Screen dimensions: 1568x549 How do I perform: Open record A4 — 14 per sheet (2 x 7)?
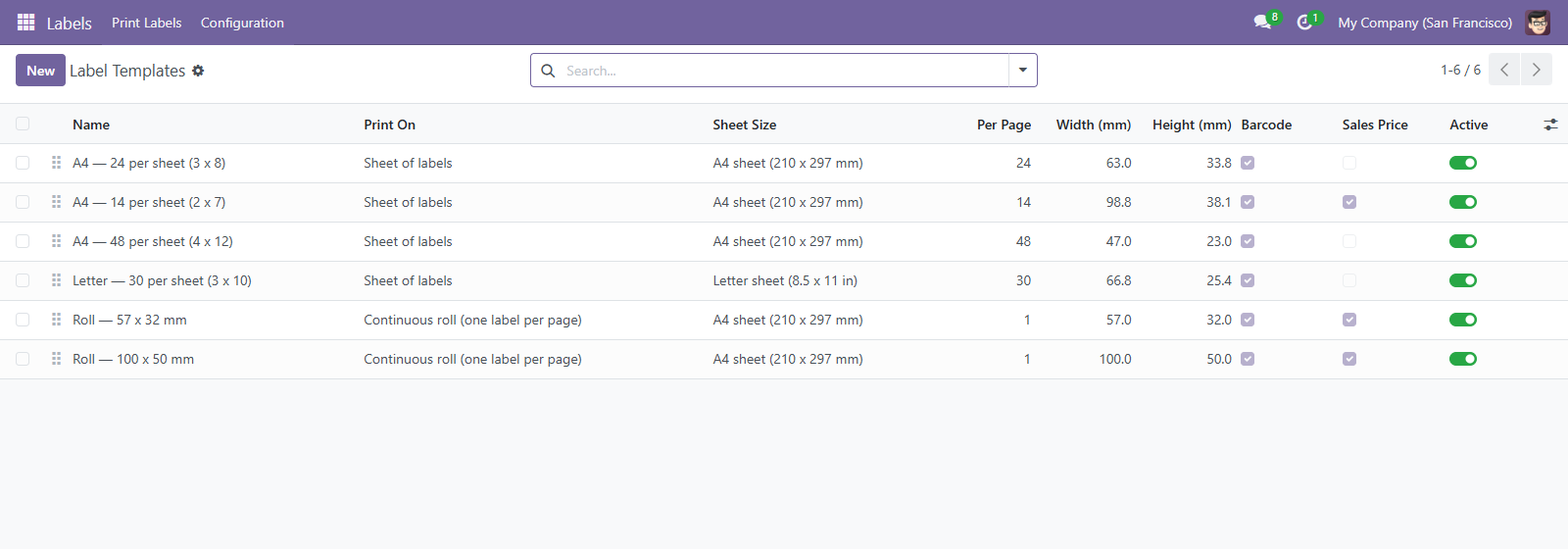(x=149, y=202)
